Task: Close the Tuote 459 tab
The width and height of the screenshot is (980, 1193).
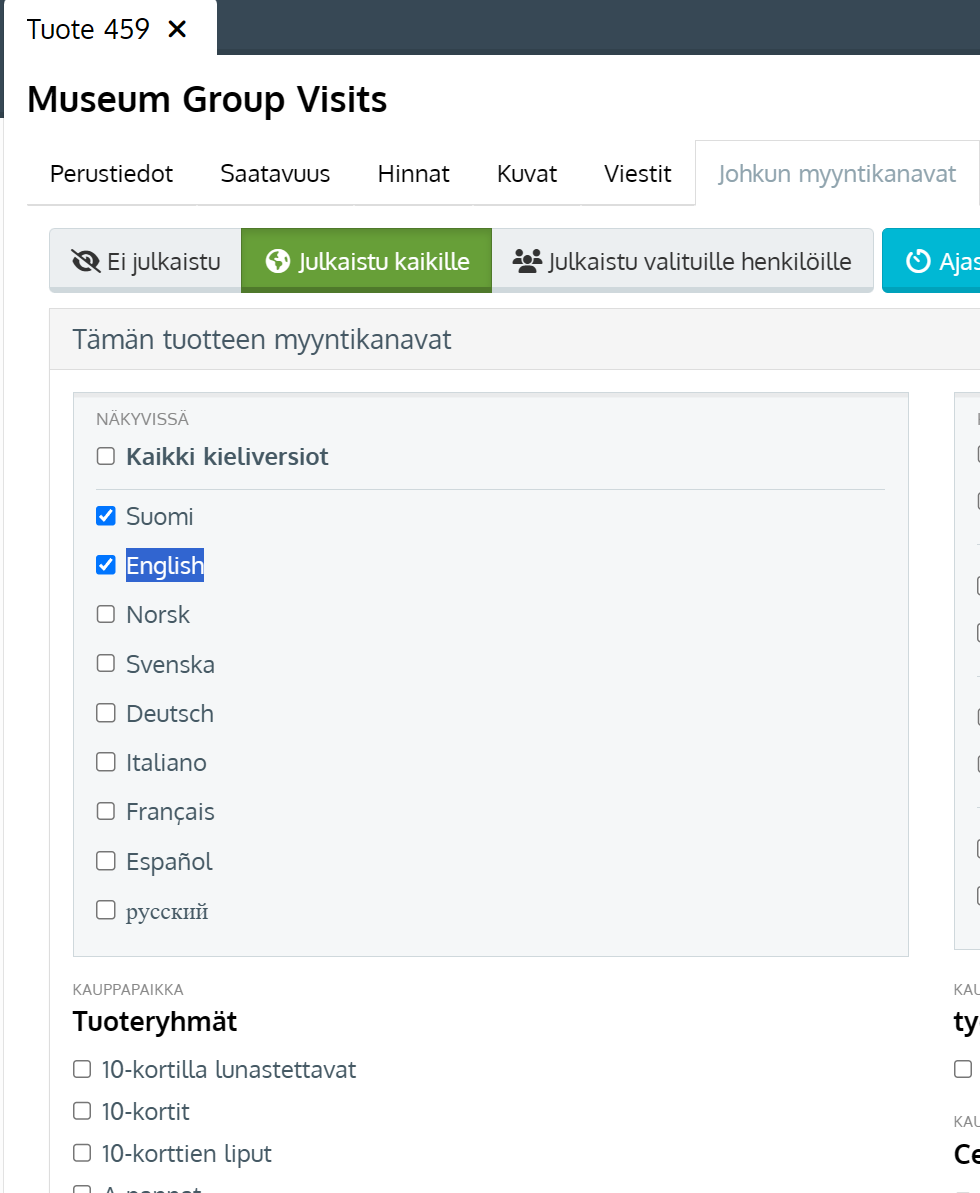Action: point(177,29)
